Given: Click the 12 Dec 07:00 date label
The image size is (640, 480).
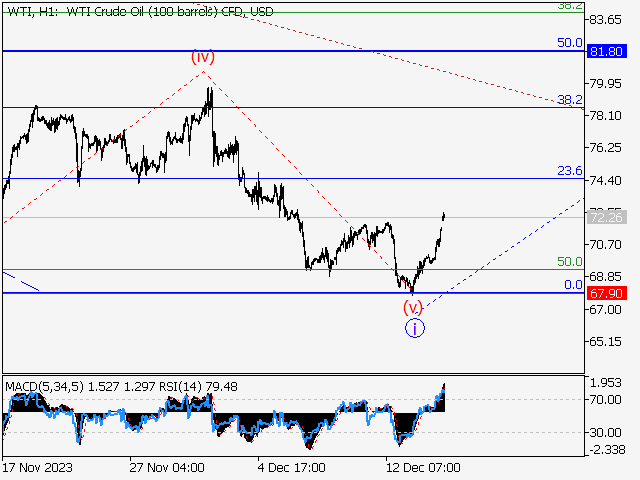Looking at the screenshot, I should [423, 467].
